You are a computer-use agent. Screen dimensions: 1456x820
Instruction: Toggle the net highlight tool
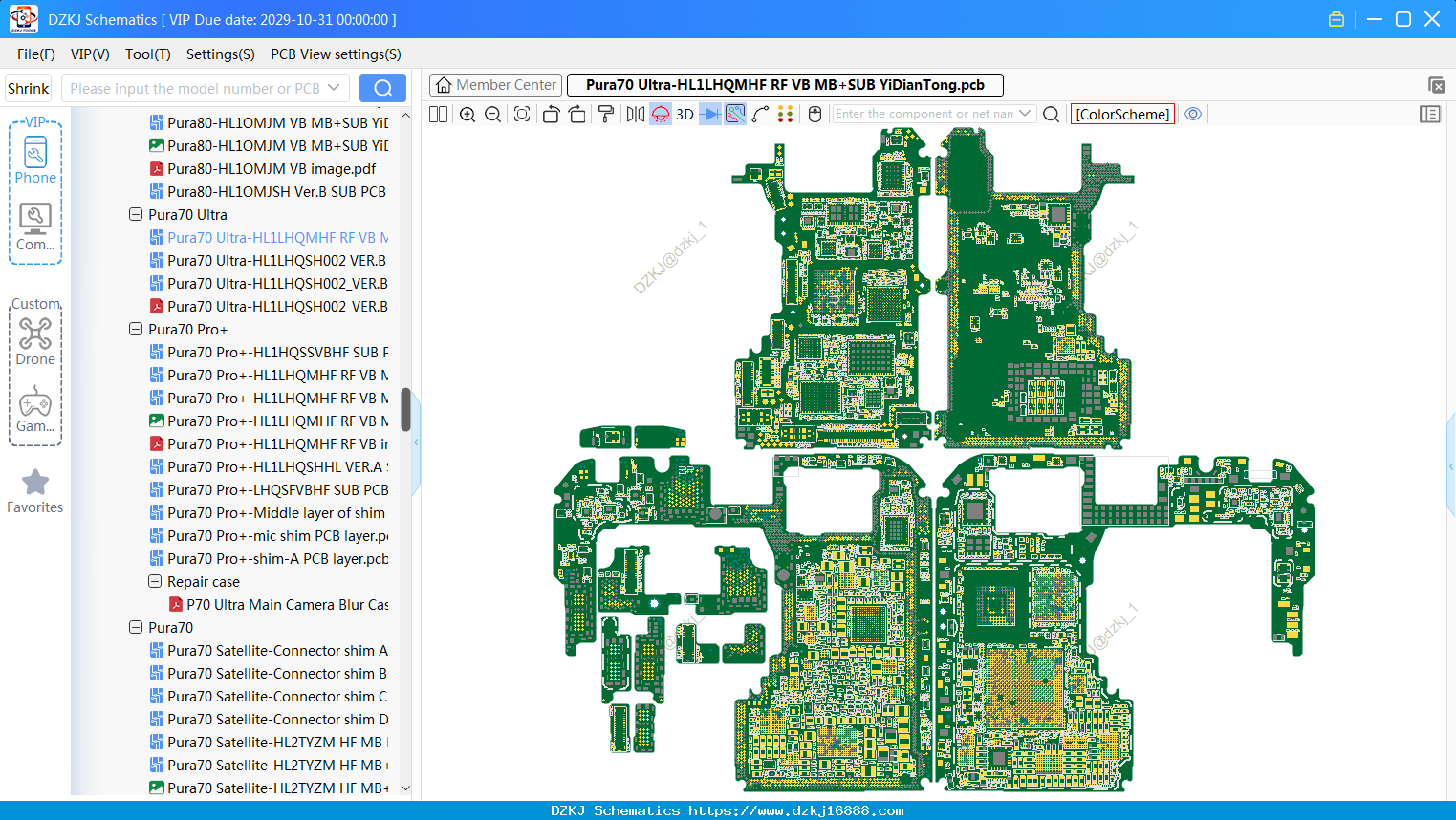click(x=735, y=114)
